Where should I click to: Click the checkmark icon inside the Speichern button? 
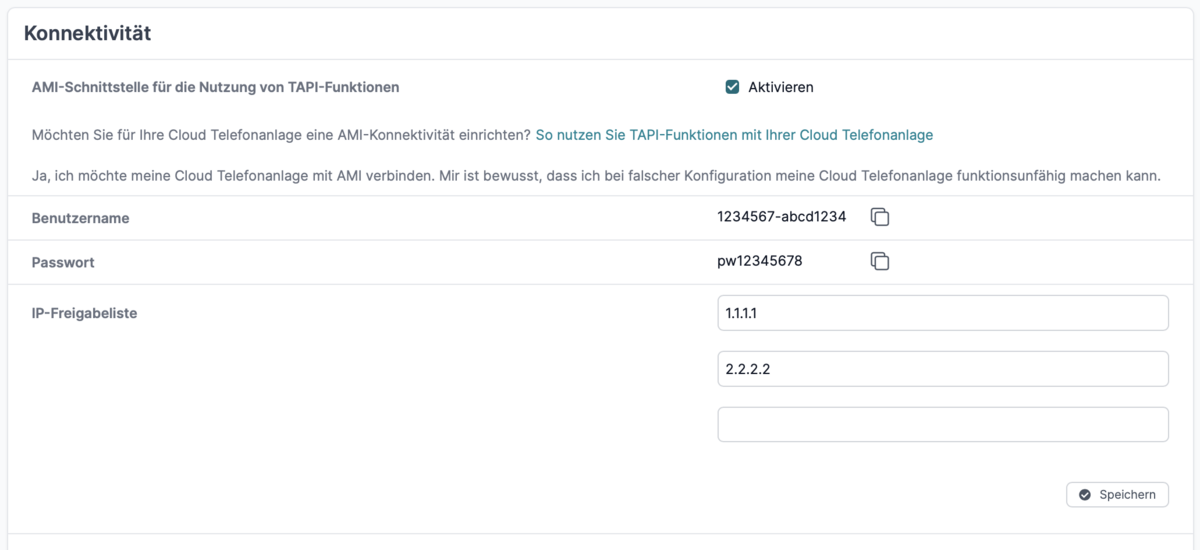(x=1085, y=495)
